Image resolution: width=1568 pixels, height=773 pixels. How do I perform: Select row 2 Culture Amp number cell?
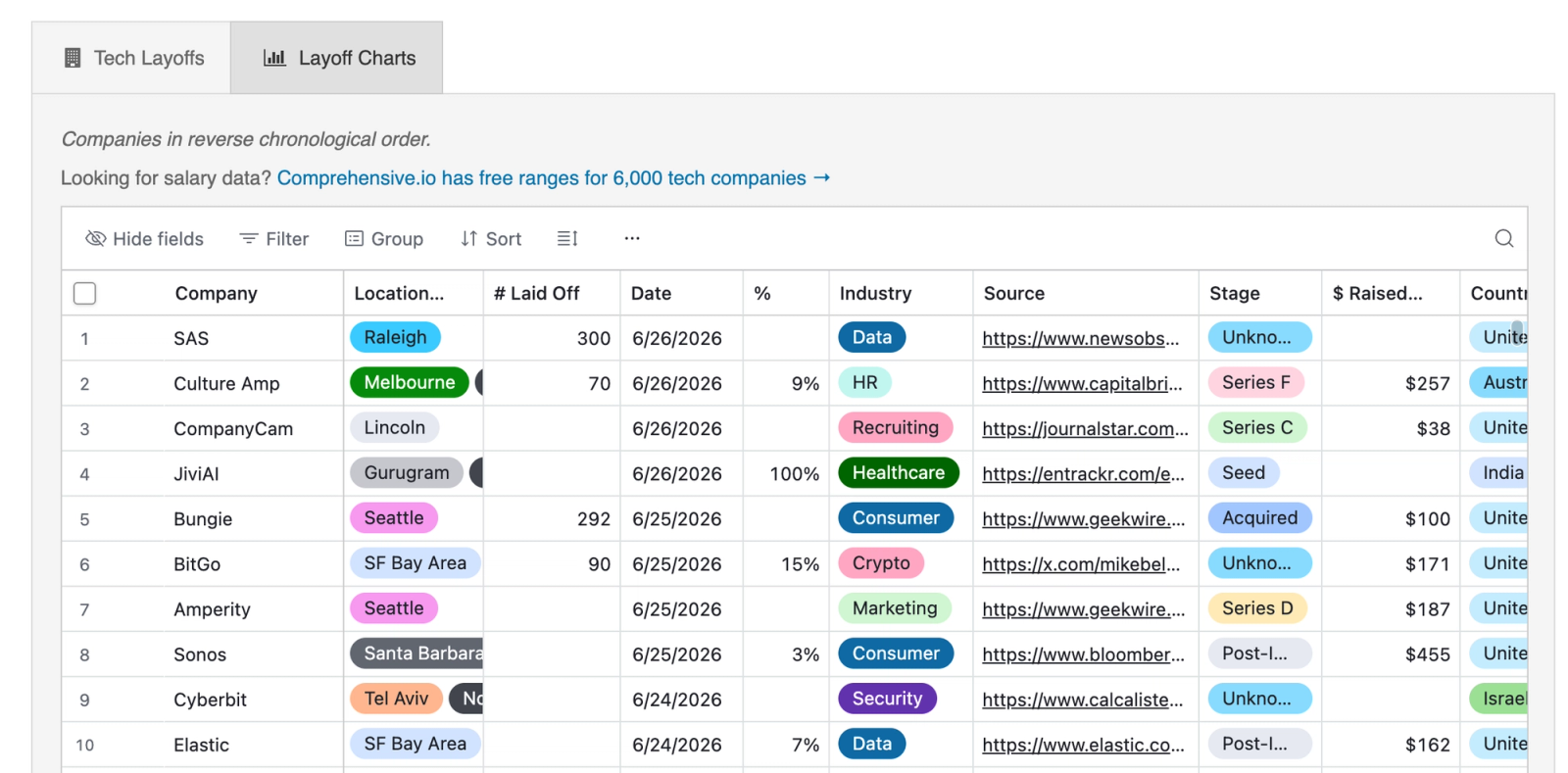coord(84,384)
